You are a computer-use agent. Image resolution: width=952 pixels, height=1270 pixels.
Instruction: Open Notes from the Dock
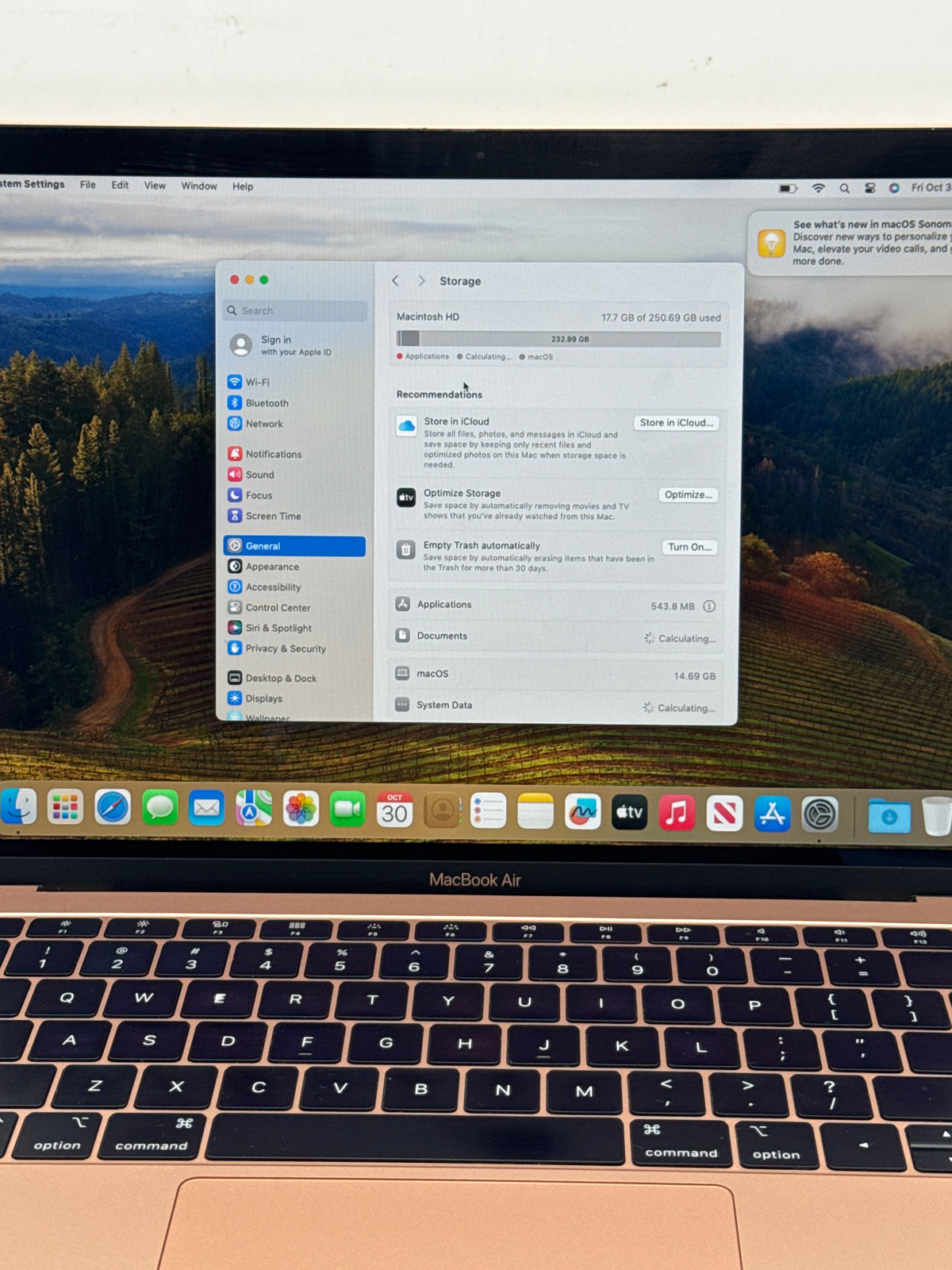[x=535, y=812]
